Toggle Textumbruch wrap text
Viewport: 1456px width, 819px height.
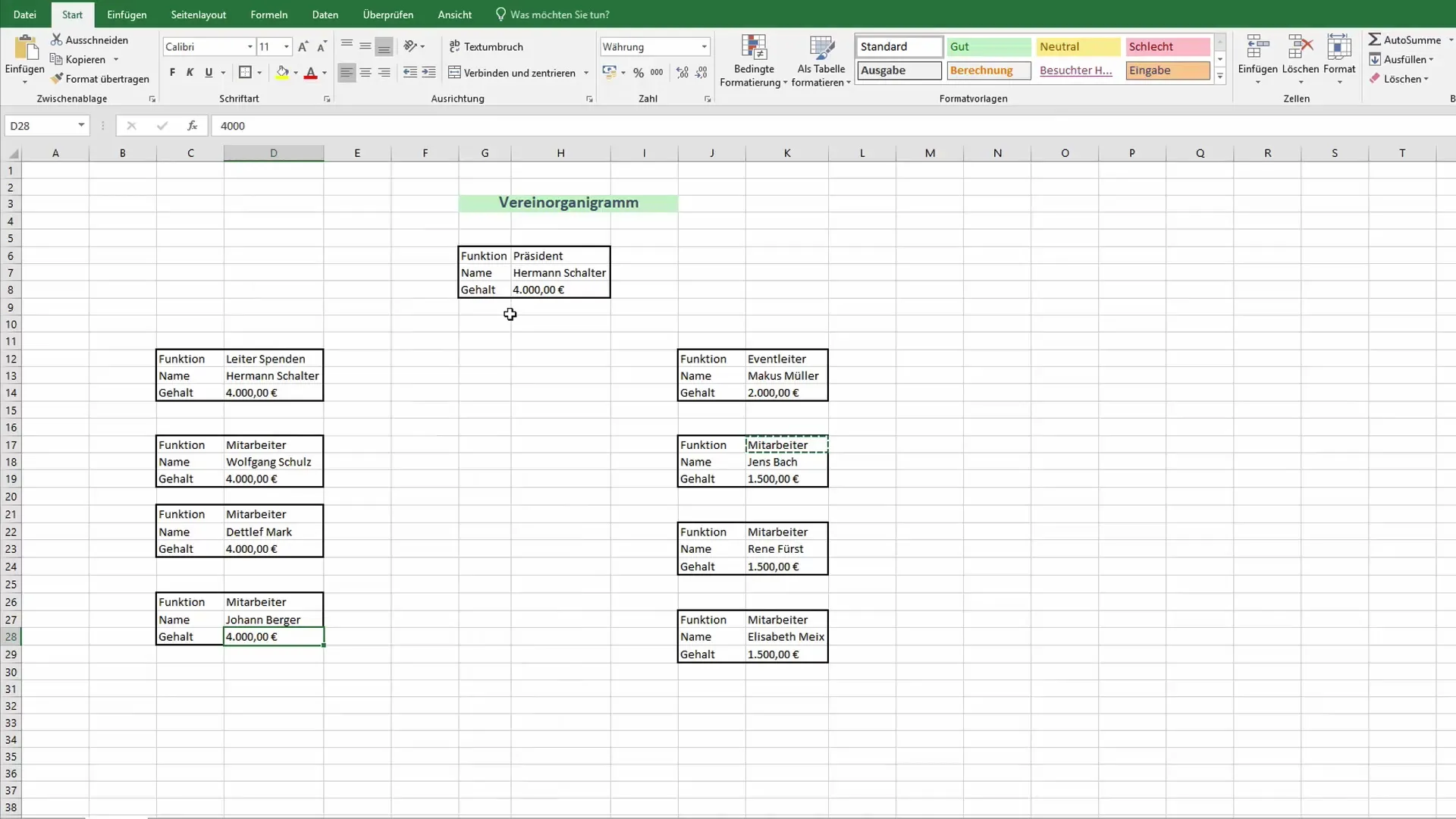486,47
